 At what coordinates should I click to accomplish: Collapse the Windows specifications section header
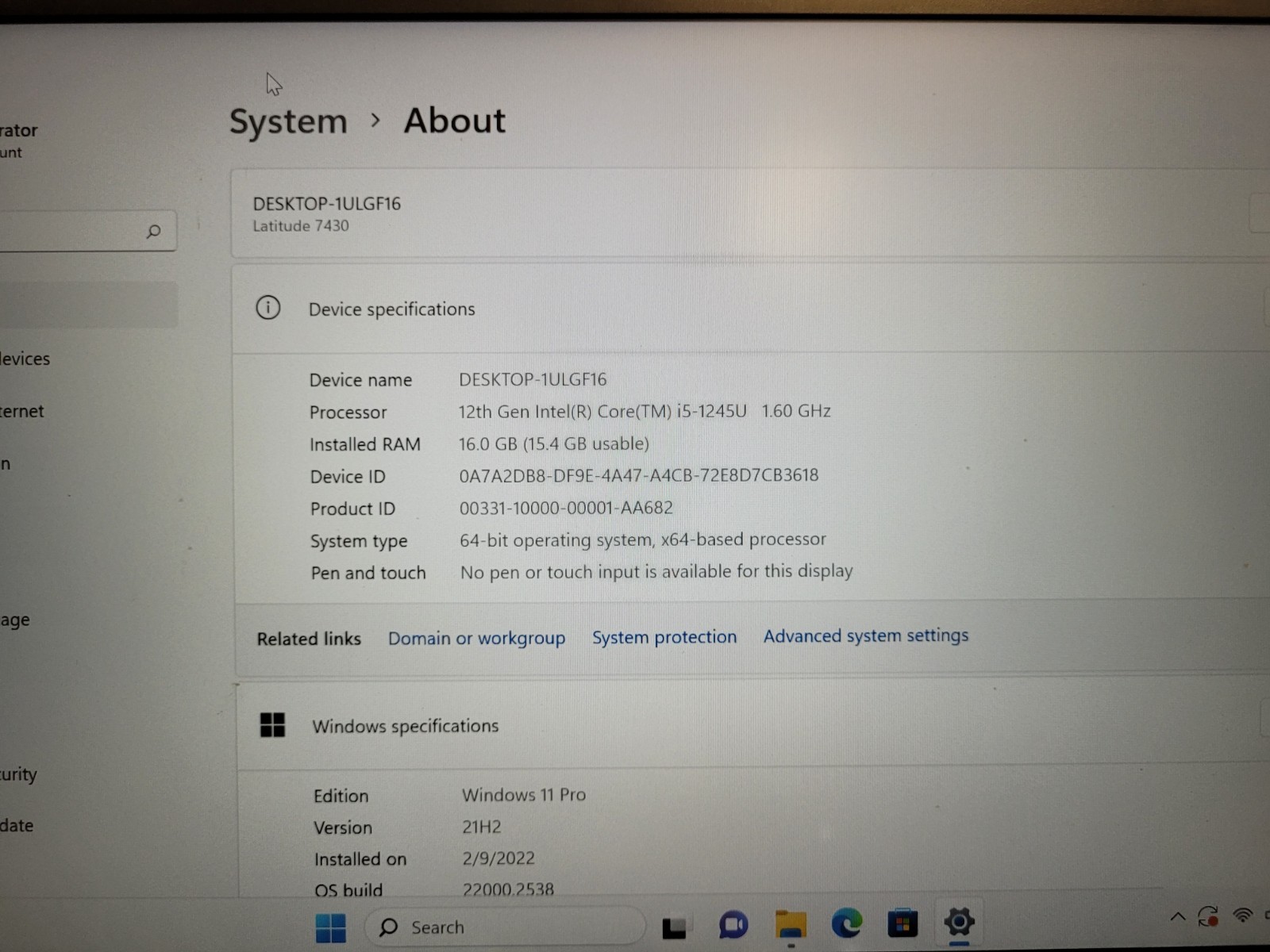(x=752, y=725)
